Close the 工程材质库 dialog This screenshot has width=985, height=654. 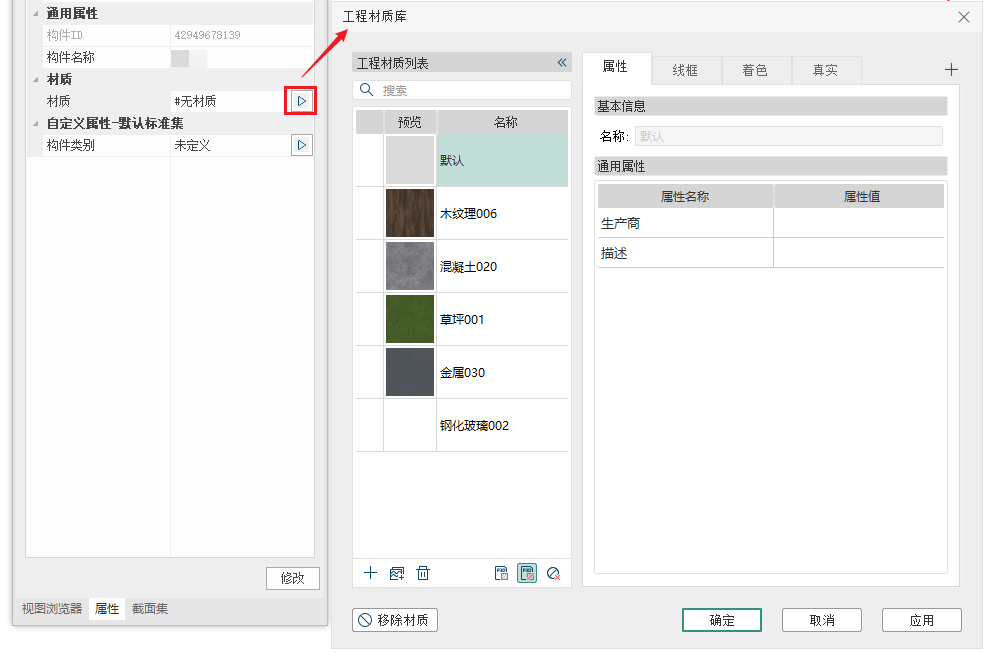tap(964, 17)
